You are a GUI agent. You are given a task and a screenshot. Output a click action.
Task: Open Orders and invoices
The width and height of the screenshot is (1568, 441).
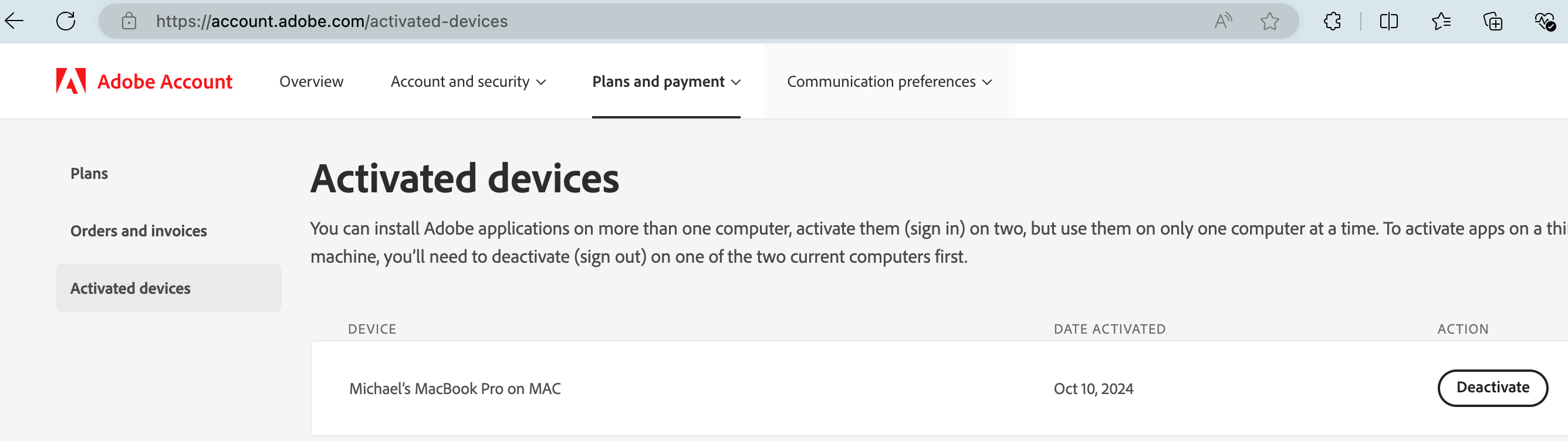pos(138,230)
